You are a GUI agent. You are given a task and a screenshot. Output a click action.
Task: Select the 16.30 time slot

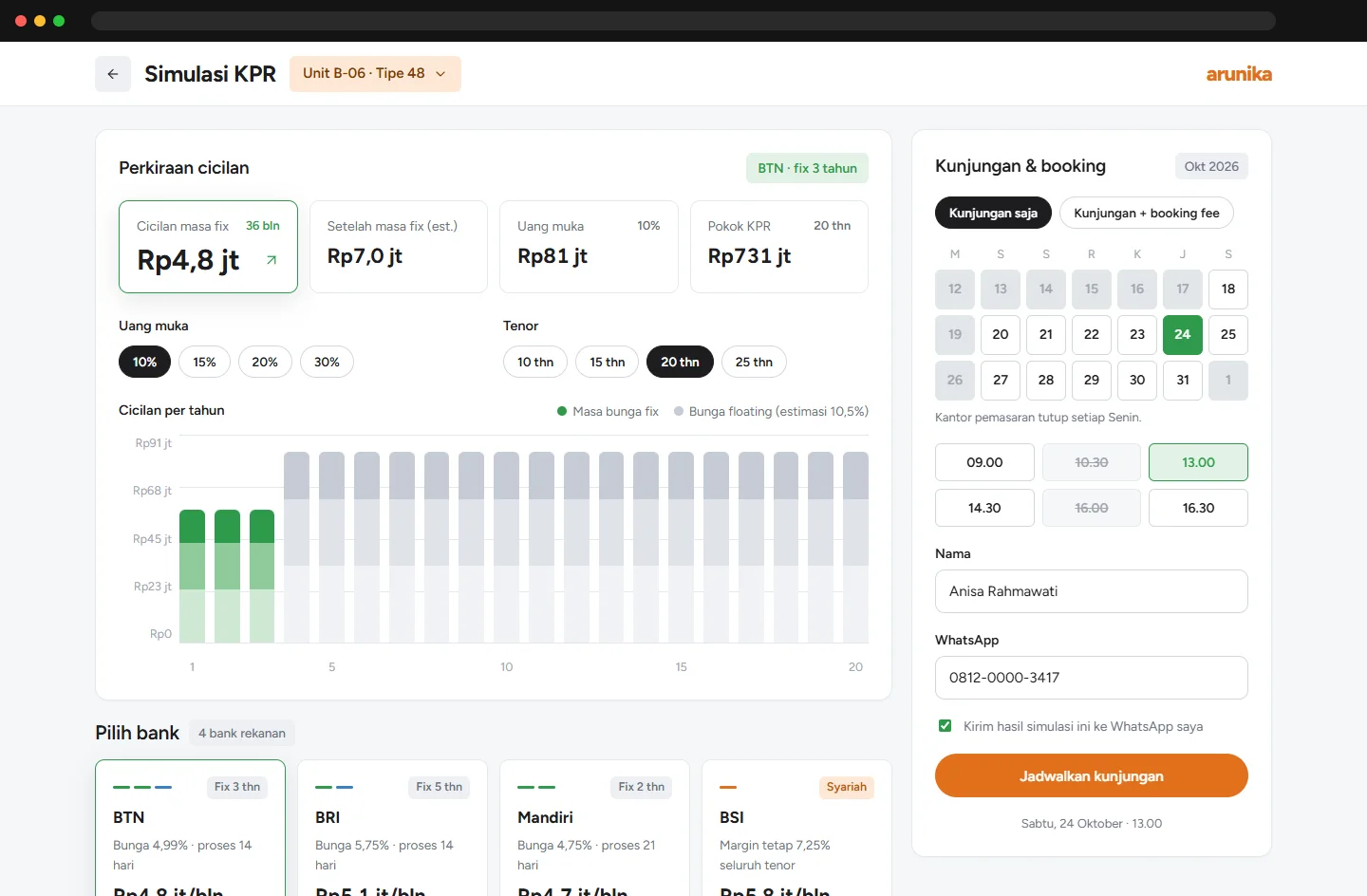[1198, 508]
